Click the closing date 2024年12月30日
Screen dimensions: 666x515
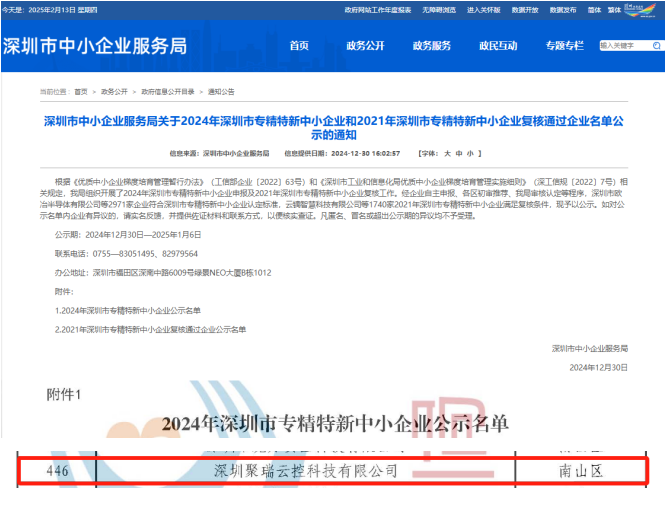coord(598,368)
